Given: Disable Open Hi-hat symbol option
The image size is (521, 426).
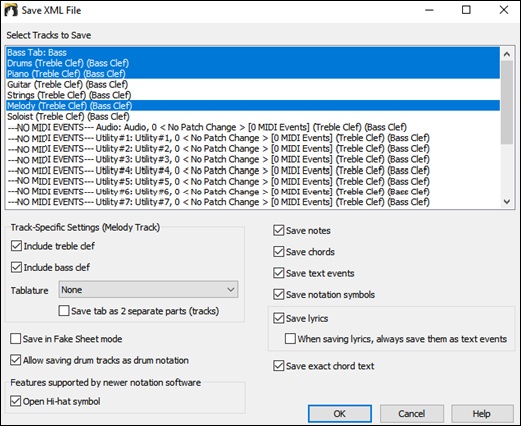Looking at the screenshot, I should pos(15,401).
